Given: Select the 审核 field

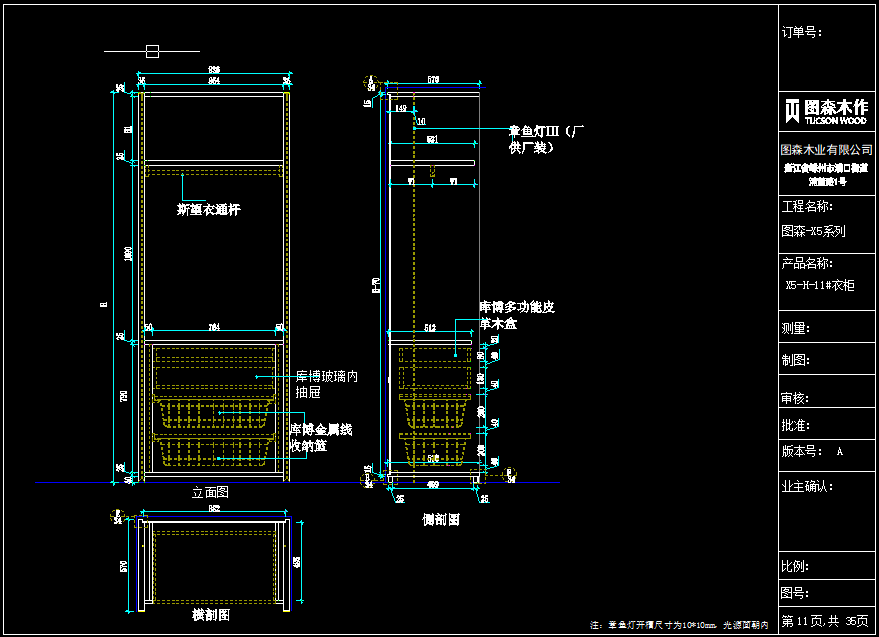Looking at the screenshot, I should 796,398.
